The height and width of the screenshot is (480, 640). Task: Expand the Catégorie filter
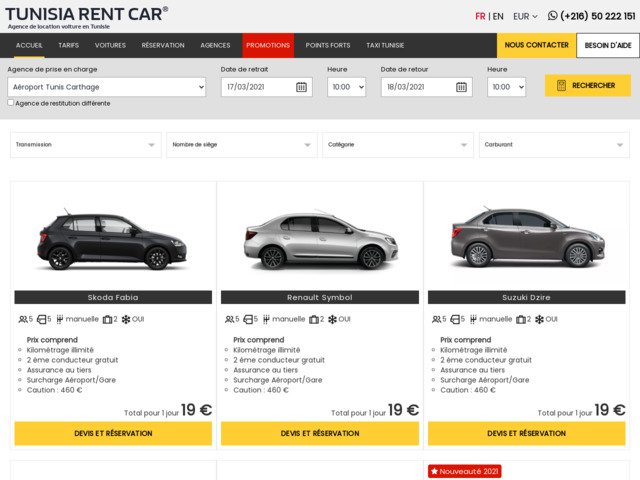tap(398, 144)
